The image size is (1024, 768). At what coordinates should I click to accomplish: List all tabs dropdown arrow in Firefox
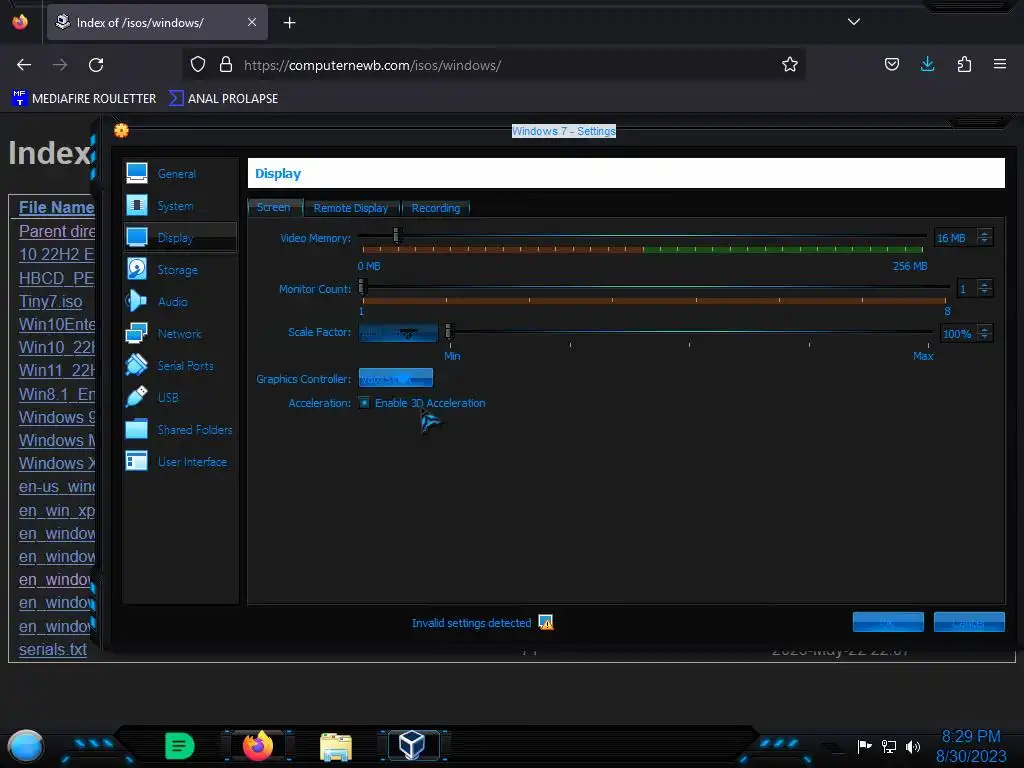click(x=854, y=22)
